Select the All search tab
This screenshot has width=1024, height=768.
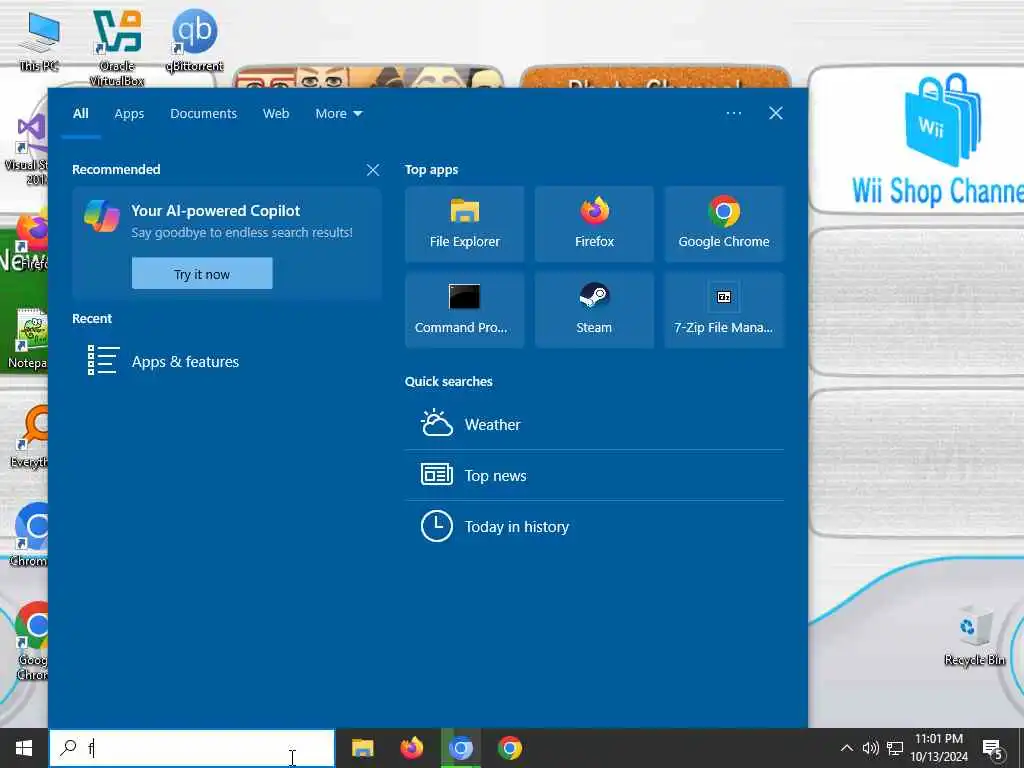pos(81,114)
